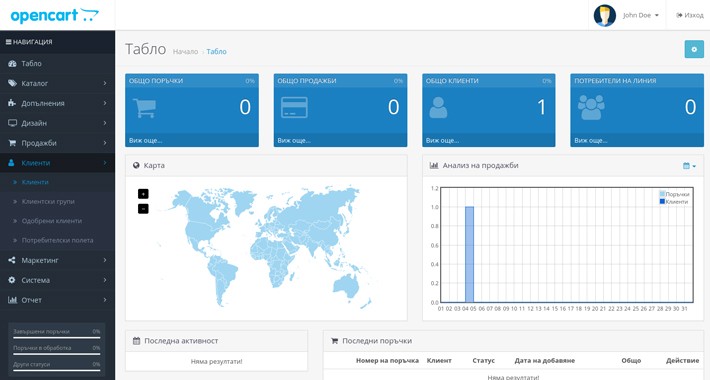Screen dimensions: 710x380
Task: Click the Дата на добавяне column header
Action: (544, 361)
